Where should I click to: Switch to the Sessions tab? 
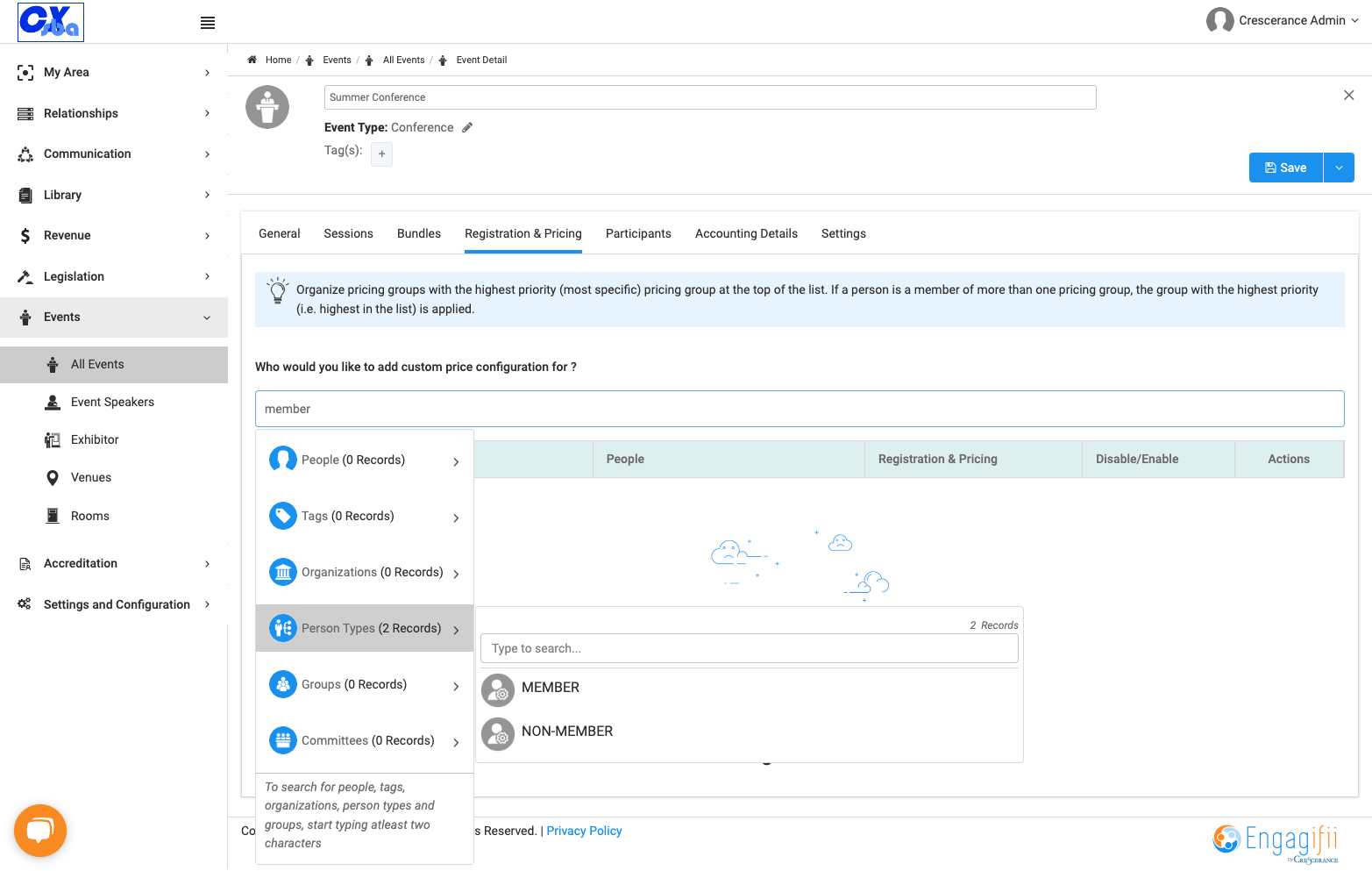pos(348,233)
